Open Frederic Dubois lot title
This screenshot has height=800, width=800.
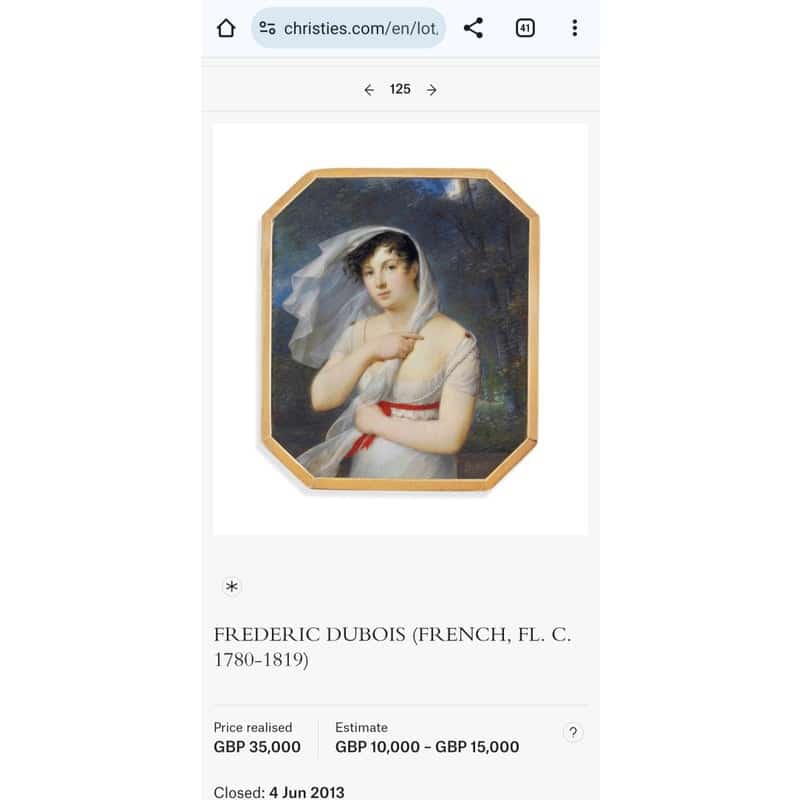pyautogui.click(x=392, y=647)
